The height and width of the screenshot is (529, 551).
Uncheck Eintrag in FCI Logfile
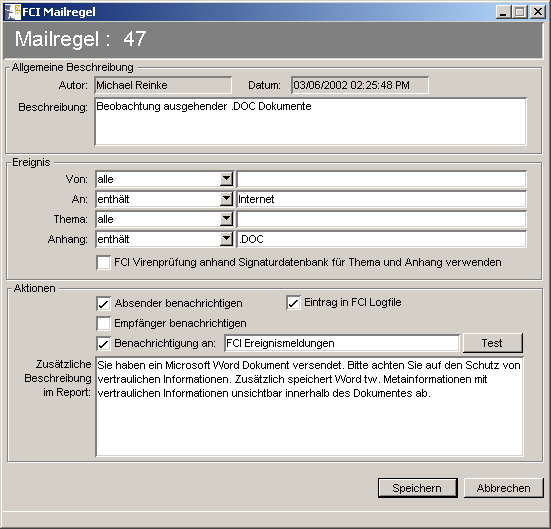tap(293, 303)
